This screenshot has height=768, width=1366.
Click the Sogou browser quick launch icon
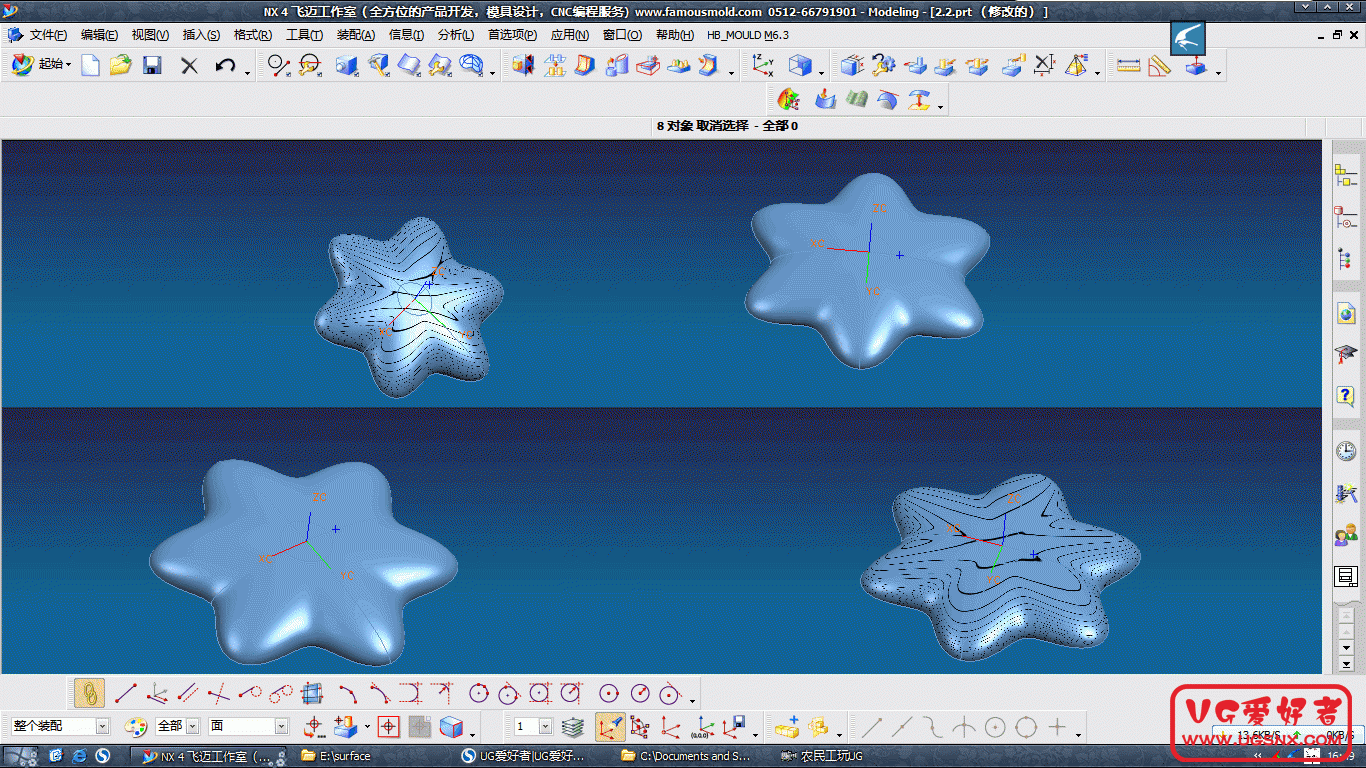(x=101, y=756)
